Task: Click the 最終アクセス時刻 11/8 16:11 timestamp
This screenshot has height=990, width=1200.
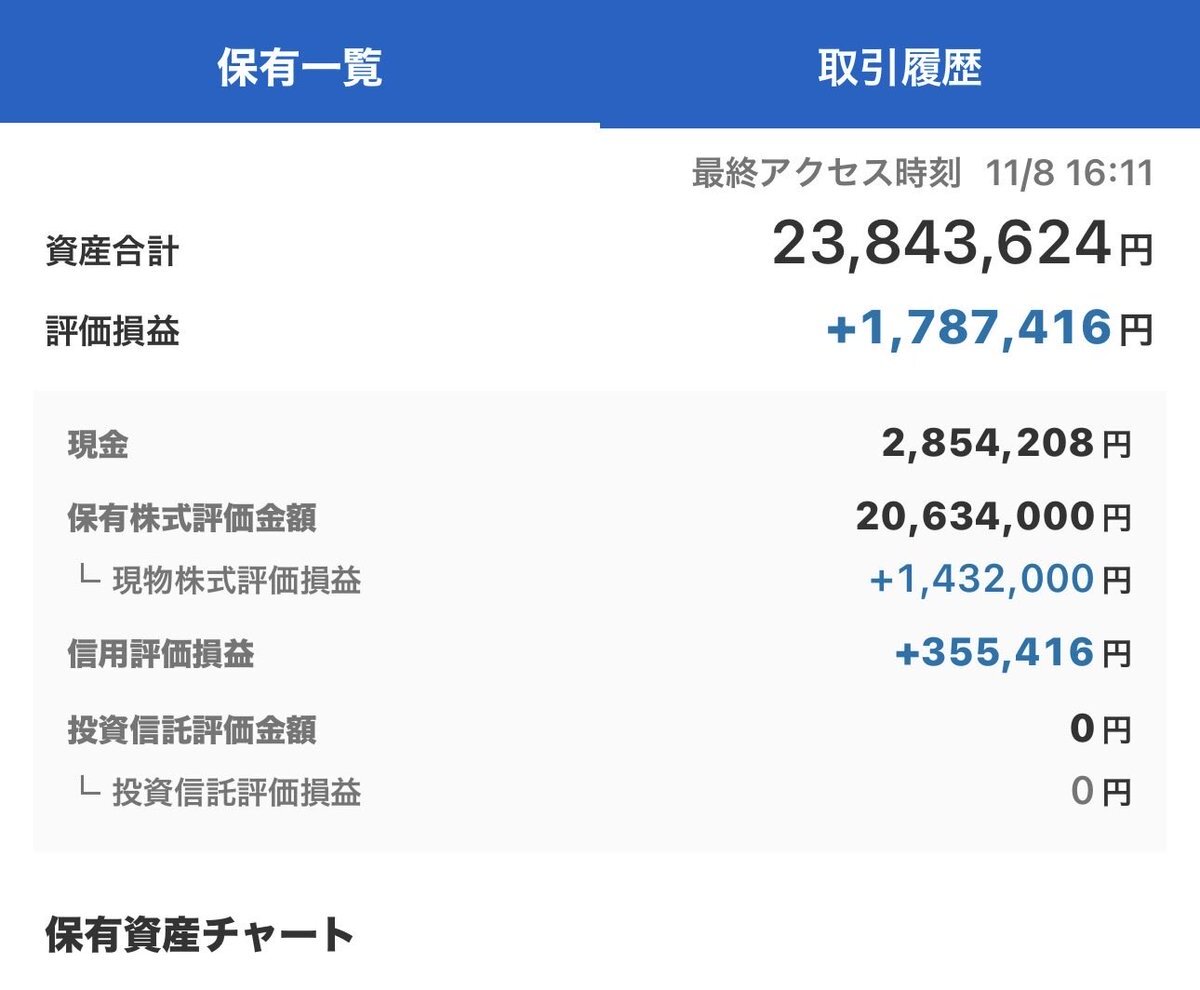Action: pyautogui.click(x=922, y=174)
